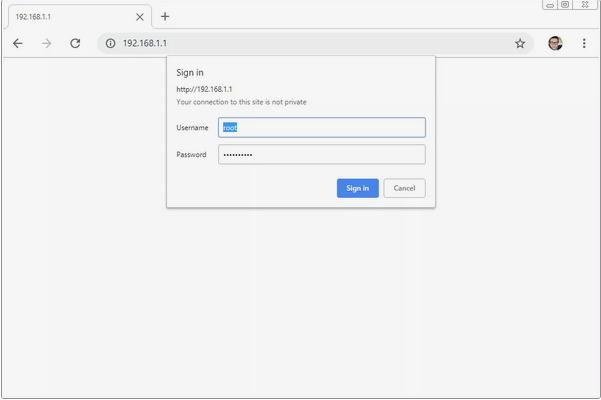
Task: Go back to the previous page
Action: click(18, 43)
